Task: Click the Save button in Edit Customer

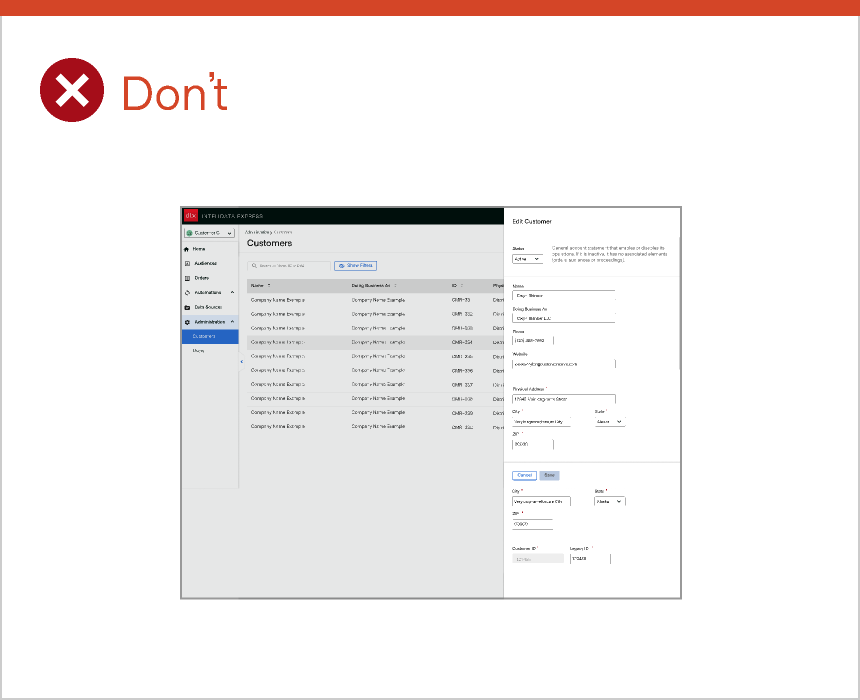Action: pos(551,475)
